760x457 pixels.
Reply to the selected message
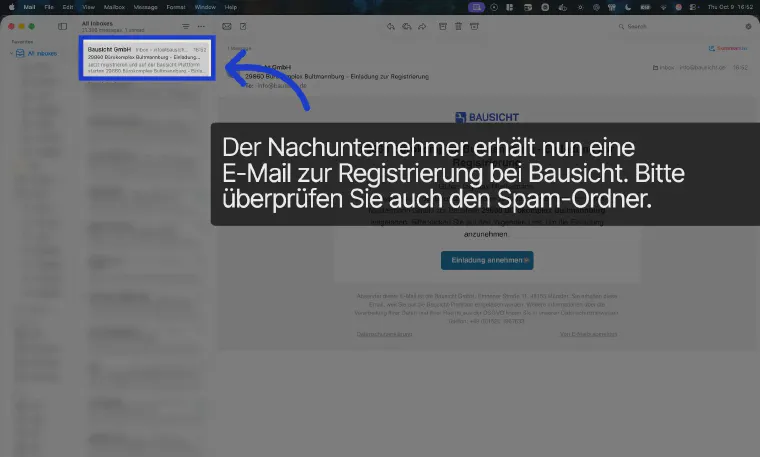[x=391, y=27]
